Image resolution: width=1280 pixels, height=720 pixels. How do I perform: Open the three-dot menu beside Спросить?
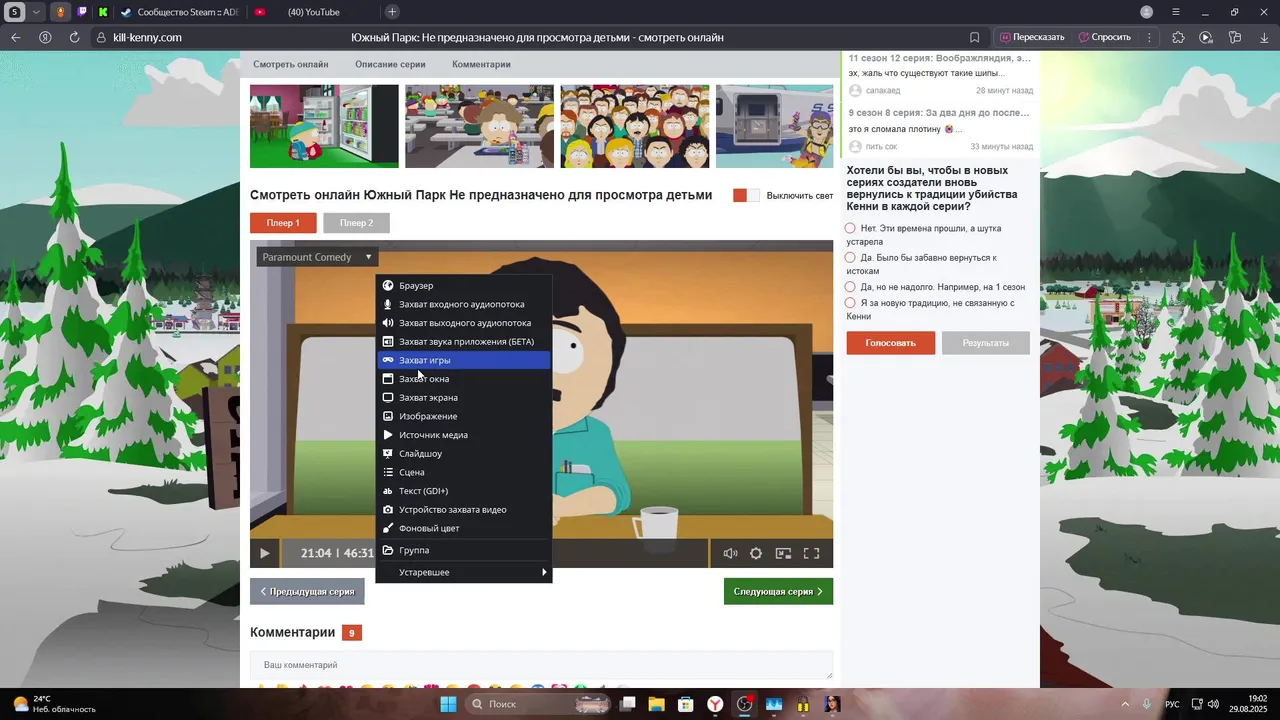pos(1149,37)
